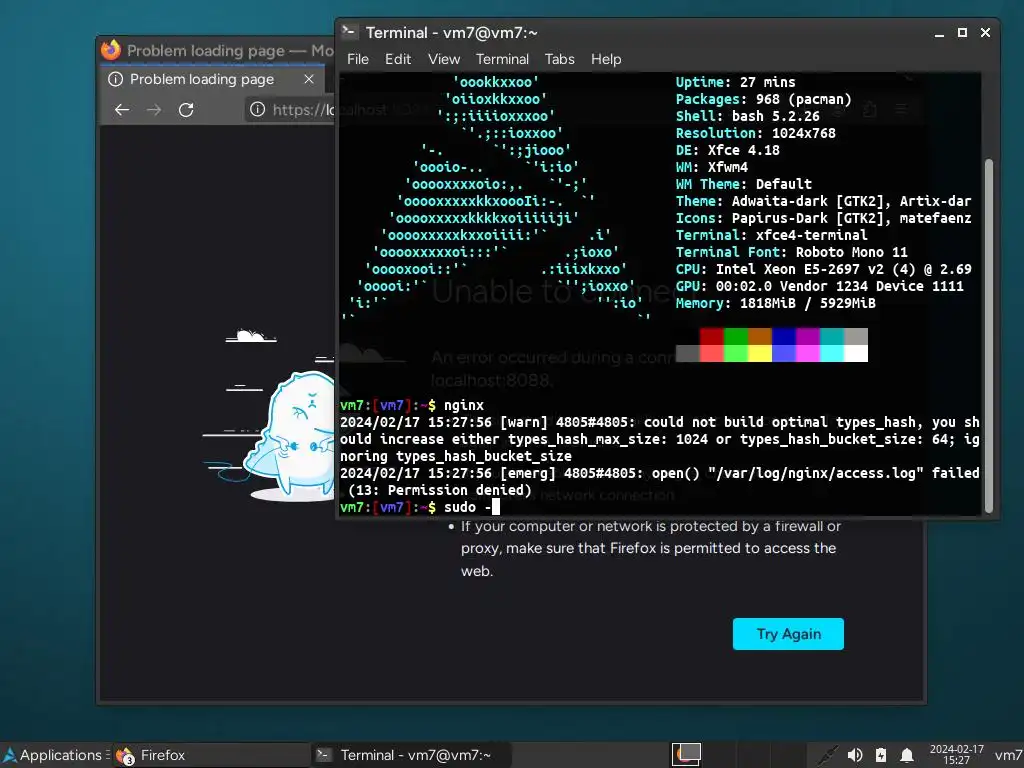This screenshot has height=768, width=1024.
Task: Open the View menu in Terminal
Action: 444,59
